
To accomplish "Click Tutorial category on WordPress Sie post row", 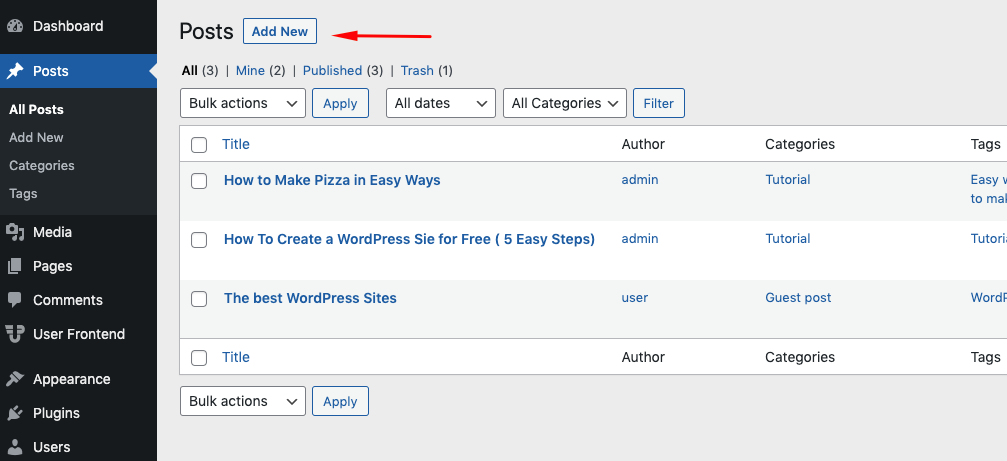I will coord(788,239).
